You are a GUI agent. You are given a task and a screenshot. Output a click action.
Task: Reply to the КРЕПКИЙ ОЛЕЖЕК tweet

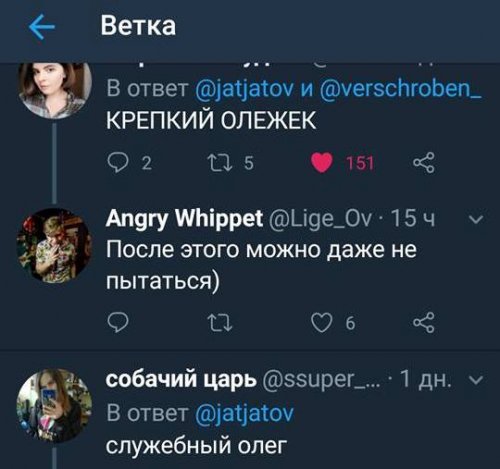(118, 163)
